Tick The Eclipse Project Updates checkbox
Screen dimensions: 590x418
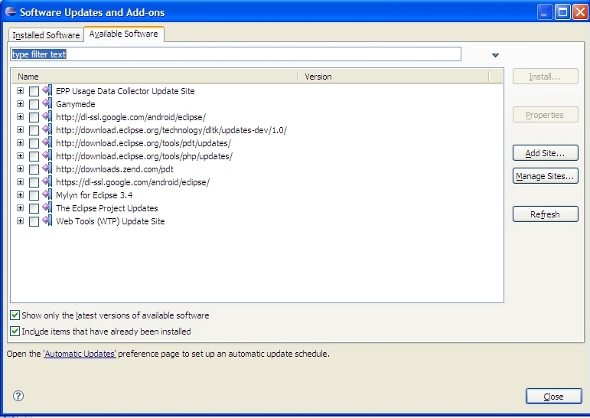(34, 208)
